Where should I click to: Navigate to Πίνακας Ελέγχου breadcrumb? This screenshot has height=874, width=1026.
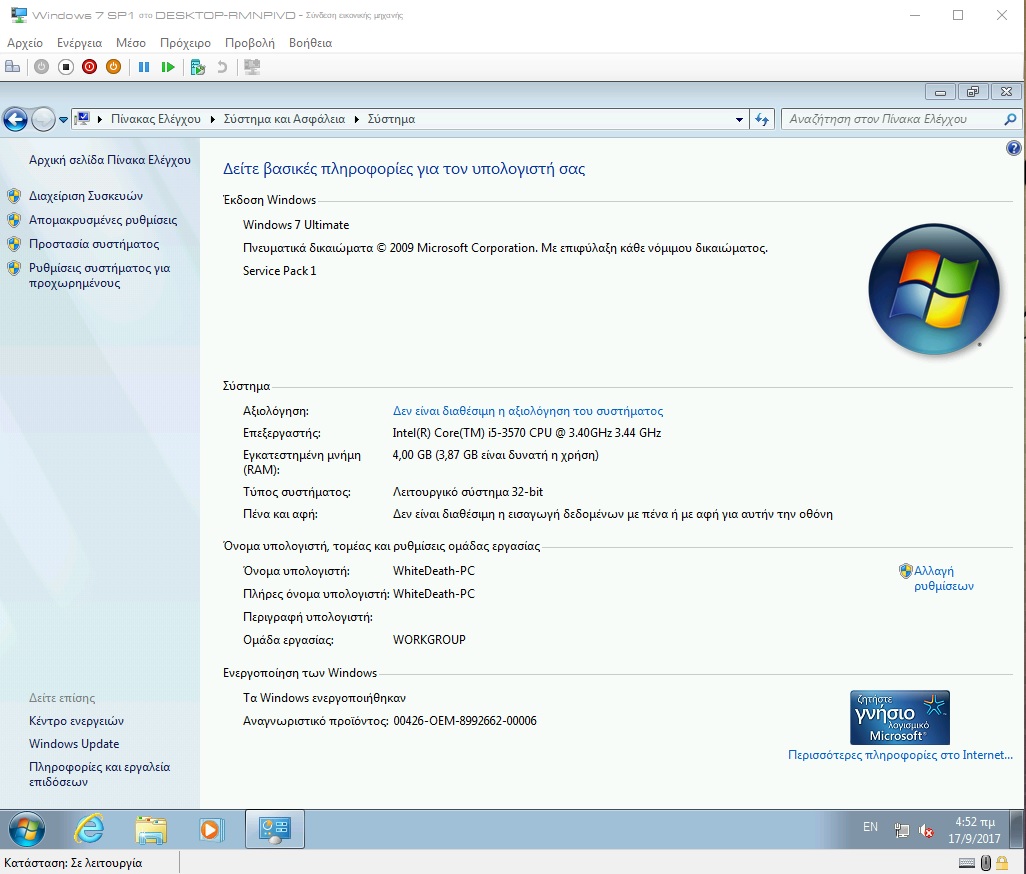click(x=156, y=119)
